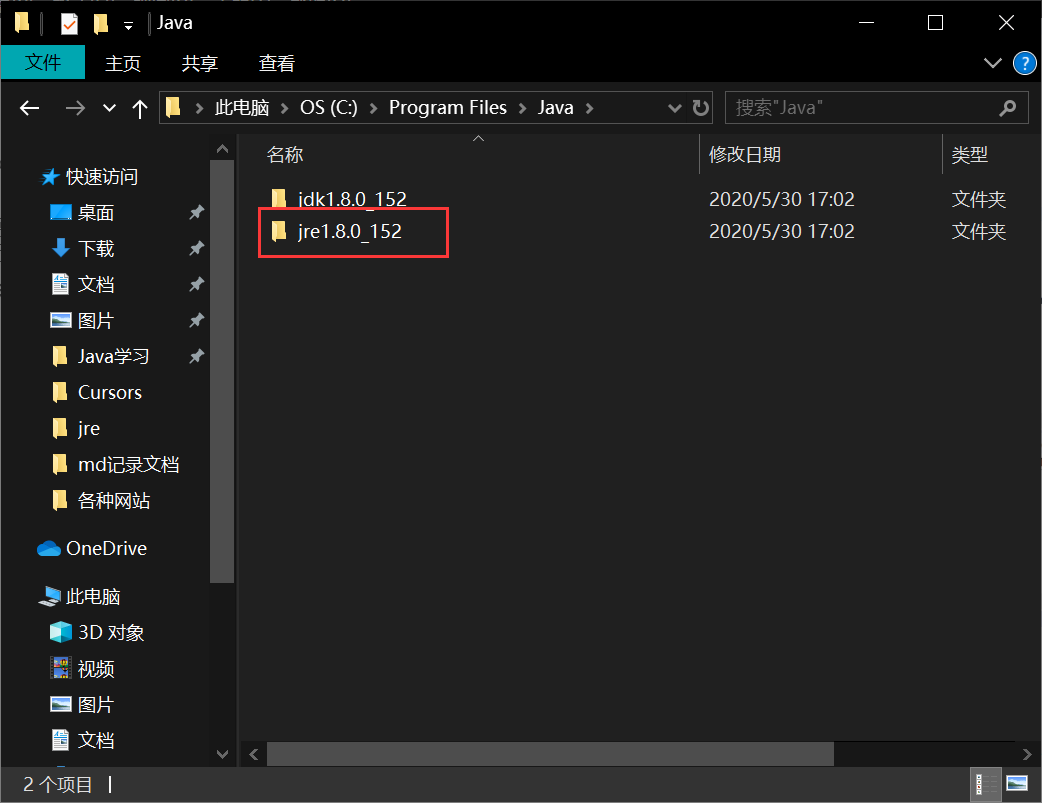Click the horizontal scrollbar left arrow
Viewport: 1042px width, 803px height.
(x=254, y=754)
